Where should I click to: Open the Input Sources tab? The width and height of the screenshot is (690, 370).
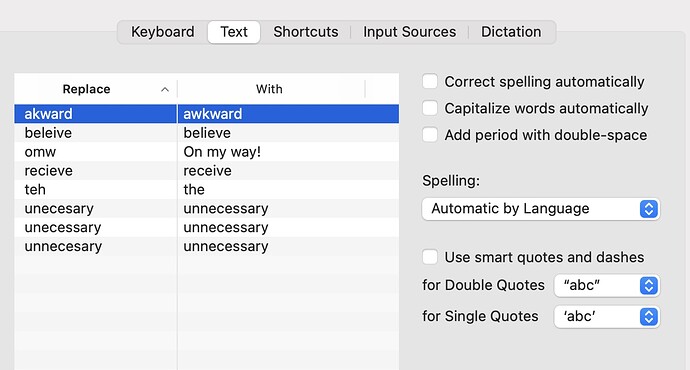tap(410, 32)
